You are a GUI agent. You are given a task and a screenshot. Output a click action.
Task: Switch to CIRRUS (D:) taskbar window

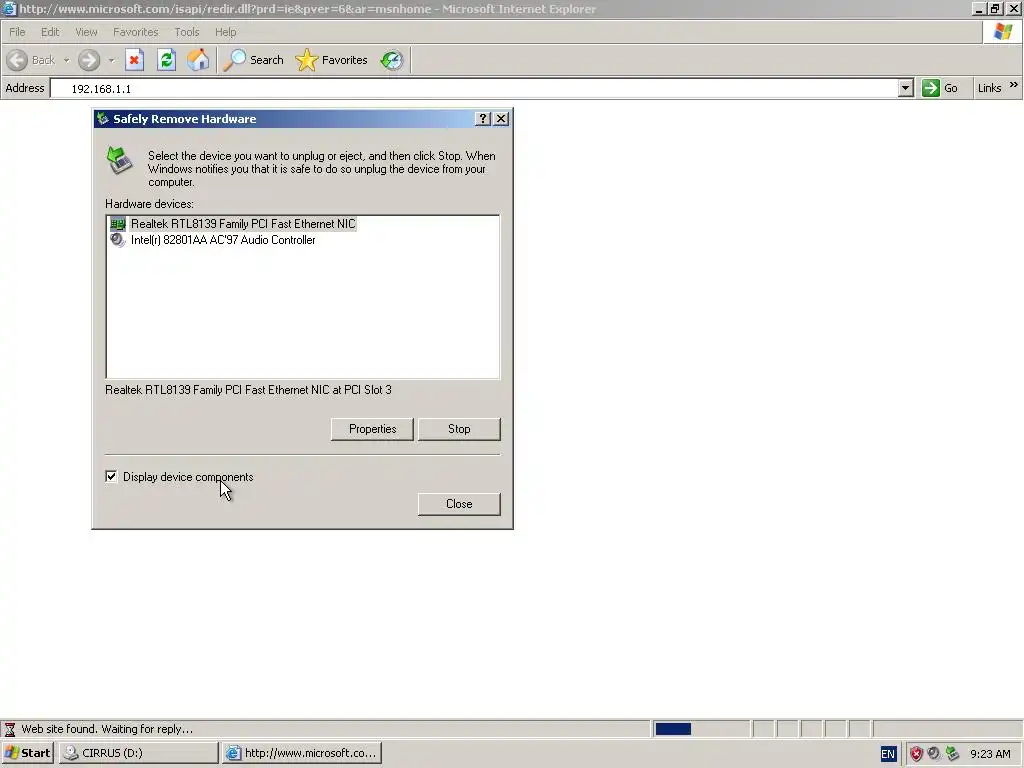138,753
